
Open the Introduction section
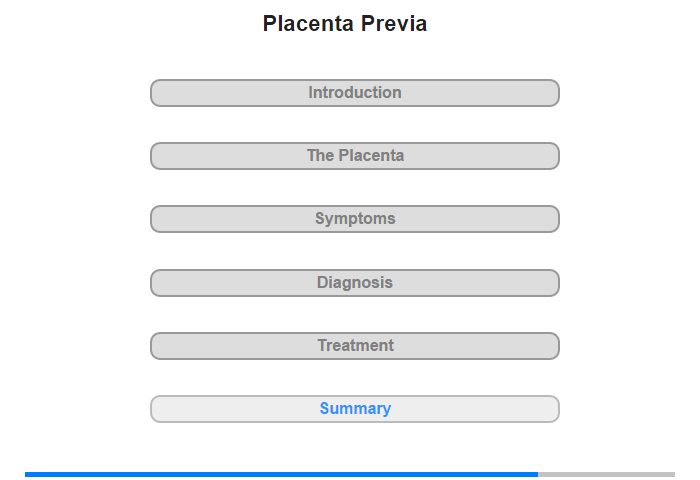354,93
